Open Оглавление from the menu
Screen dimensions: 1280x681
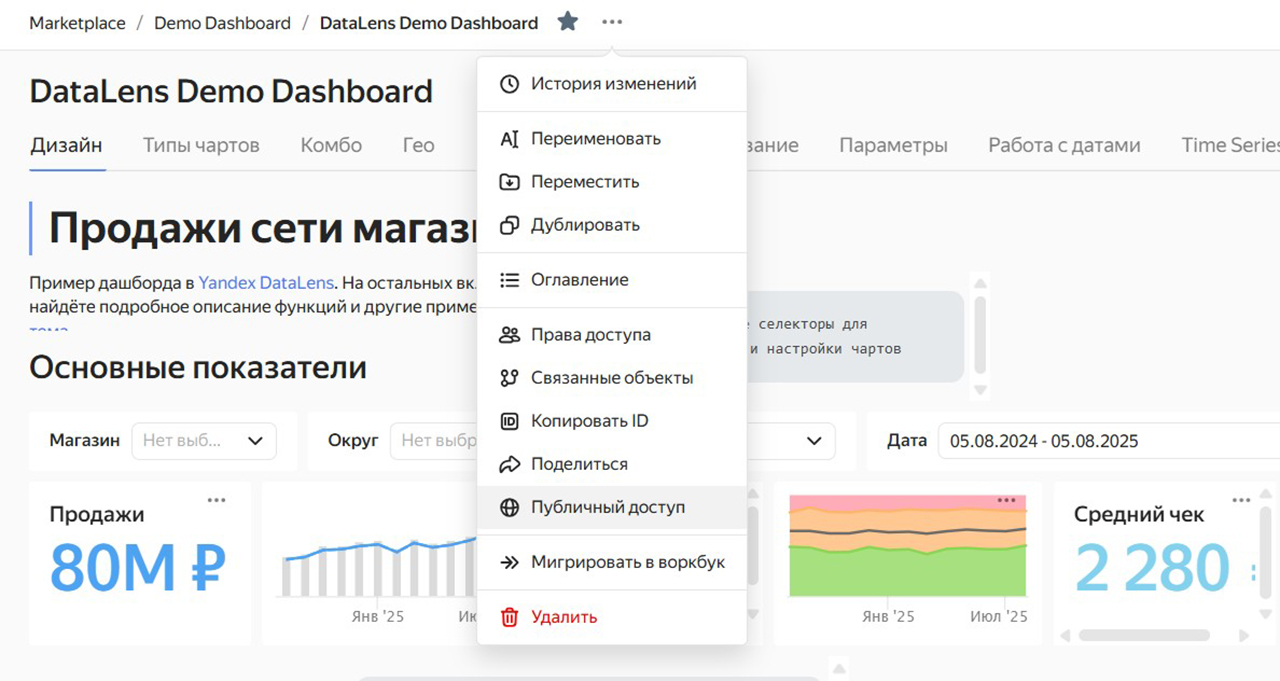pyautogui.click(x=612, y=280)
